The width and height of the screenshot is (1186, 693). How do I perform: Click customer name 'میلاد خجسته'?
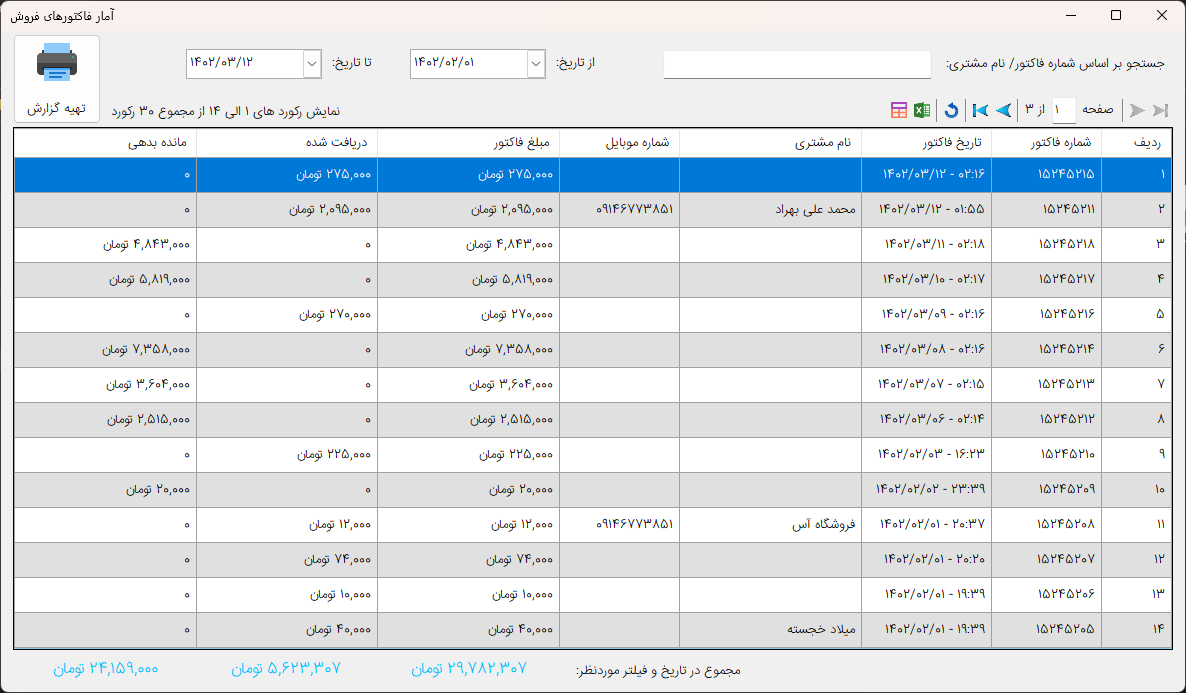tap(821, 629)
